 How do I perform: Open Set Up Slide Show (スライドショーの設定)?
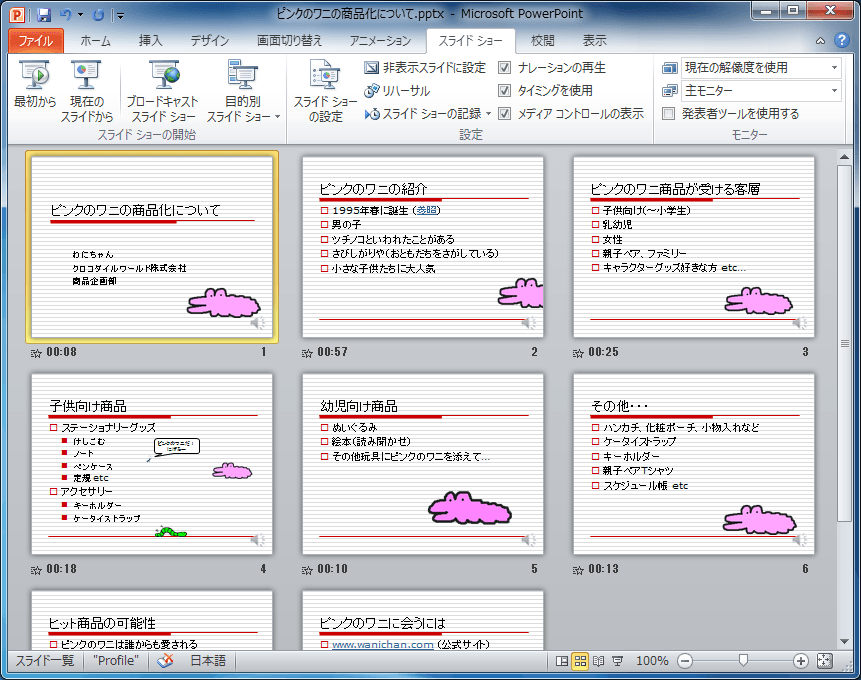pos(325,91)
